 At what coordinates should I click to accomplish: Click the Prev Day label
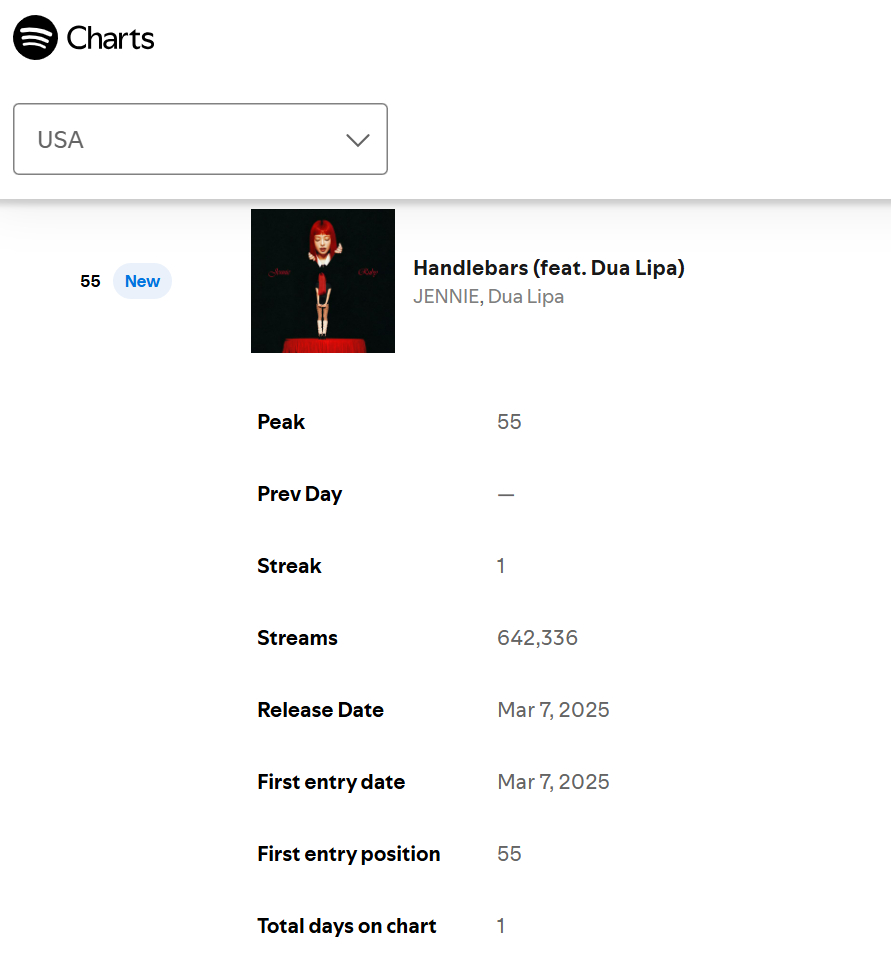pos(299,494)
